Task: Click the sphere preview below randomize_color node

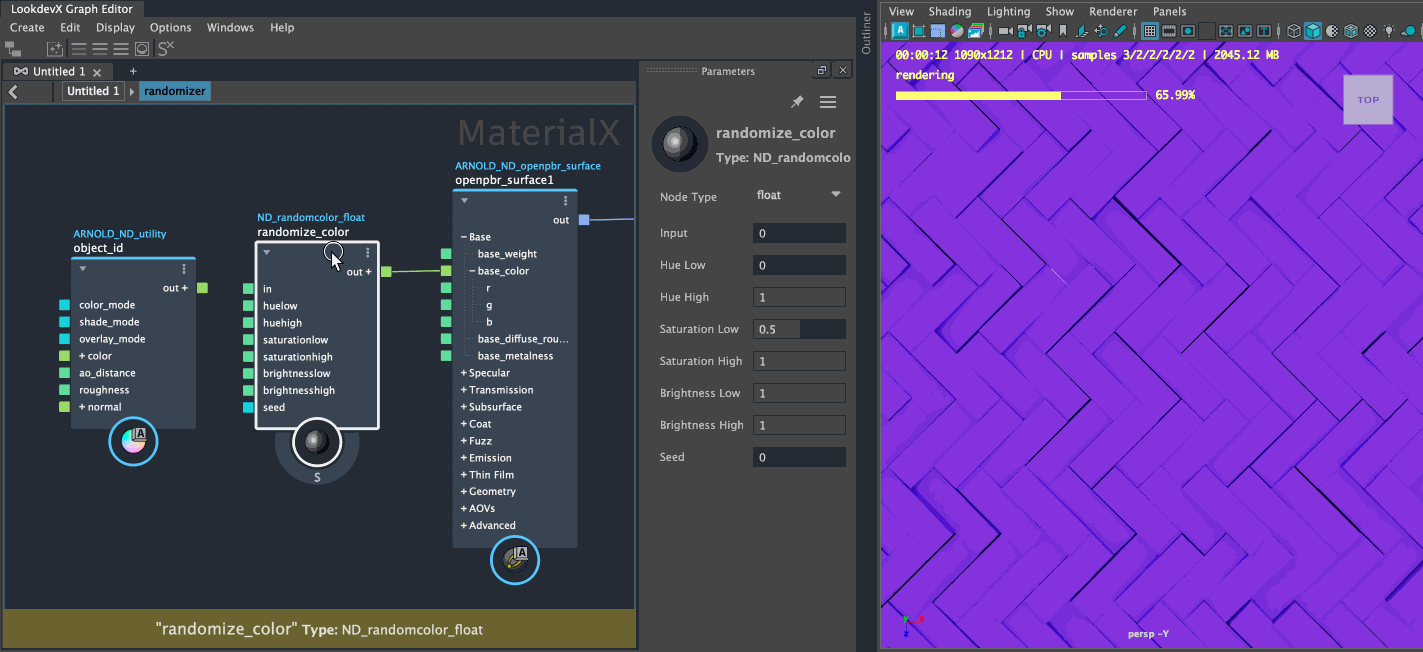Action: point(317,442)
